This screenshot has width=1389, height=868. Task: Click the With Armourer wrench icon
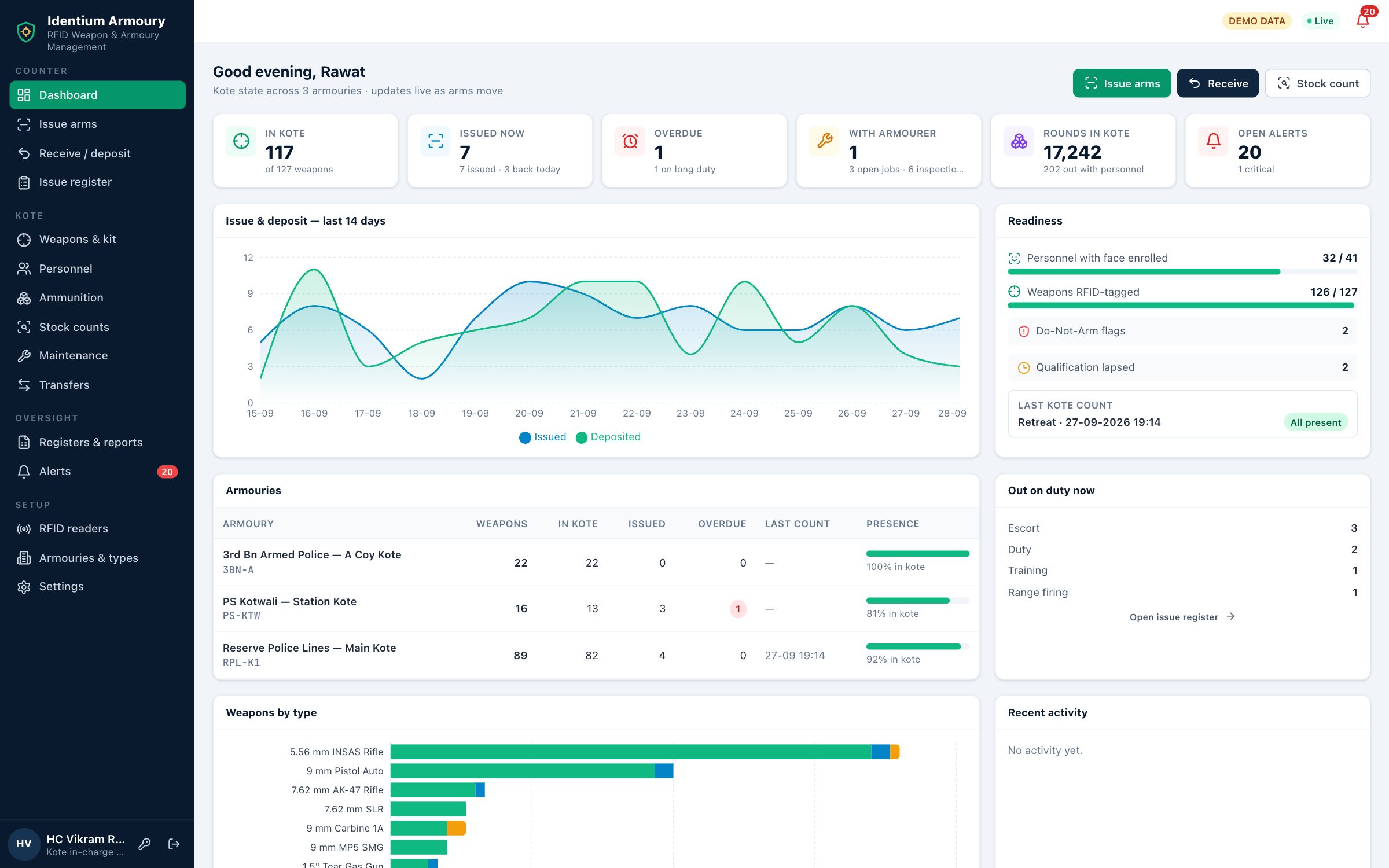point(825,141)
